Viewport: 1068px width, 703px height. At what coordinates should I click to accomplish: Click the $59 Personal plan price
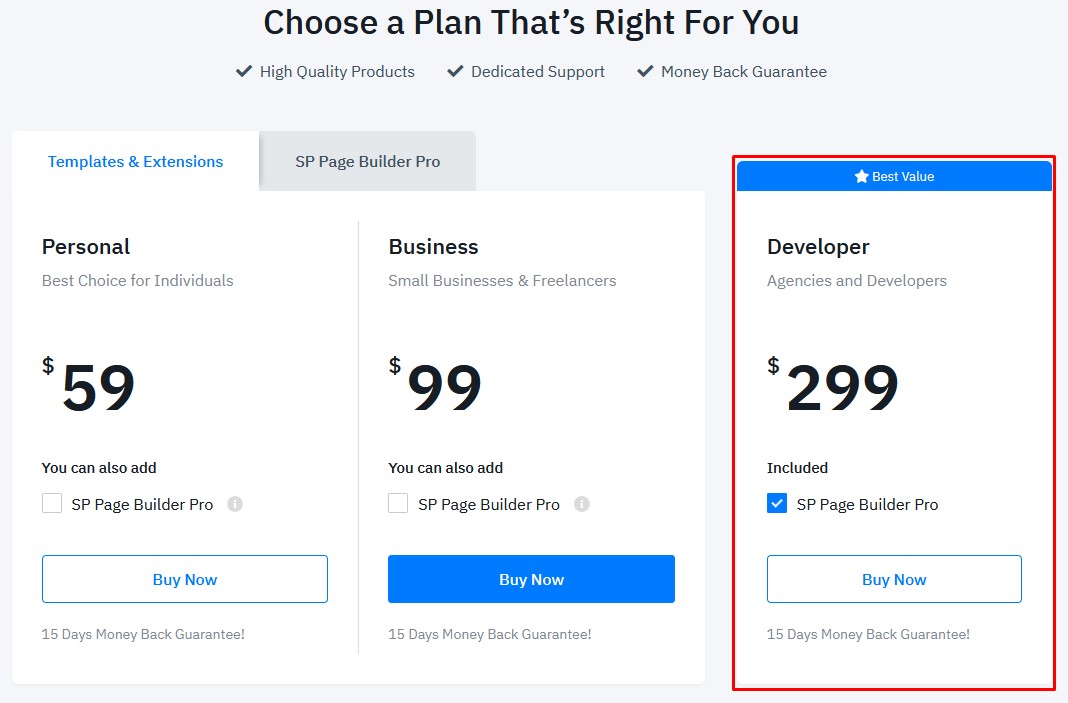[x=97, y=387]
